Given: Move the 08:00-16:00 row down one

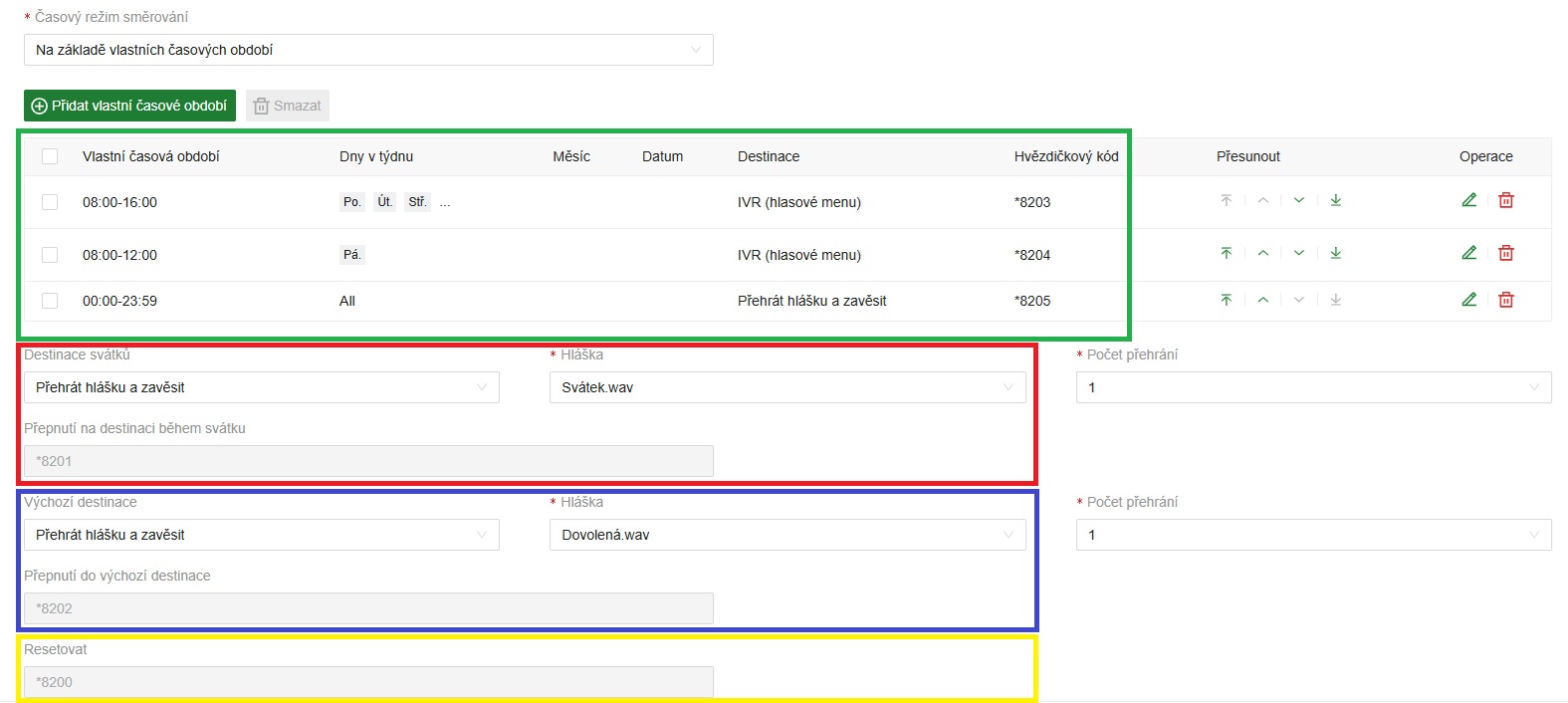Looking at the screenshot, I should [1298, 200].
